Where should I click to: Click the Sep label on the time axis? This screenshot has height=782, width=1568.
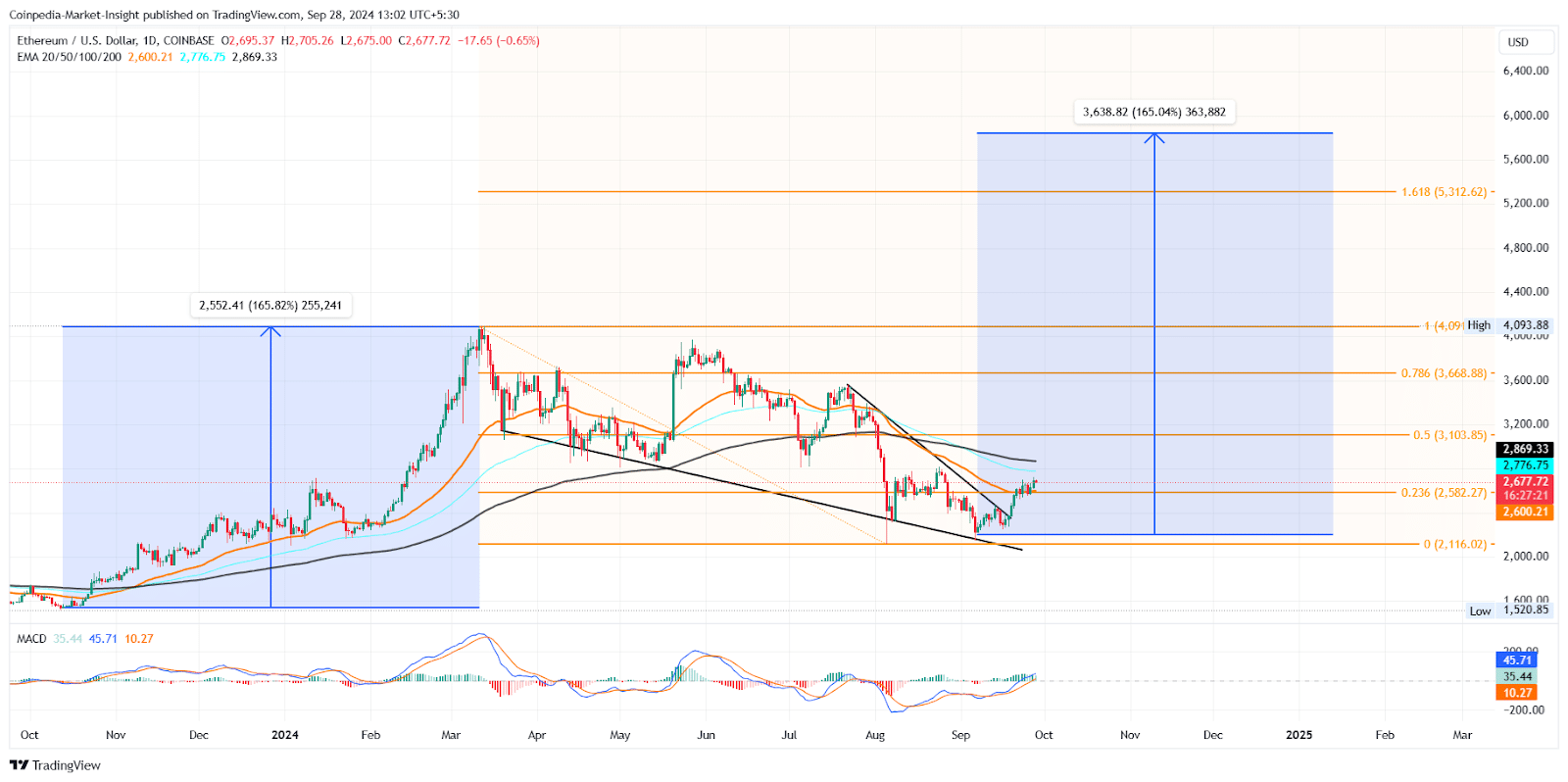960,735
